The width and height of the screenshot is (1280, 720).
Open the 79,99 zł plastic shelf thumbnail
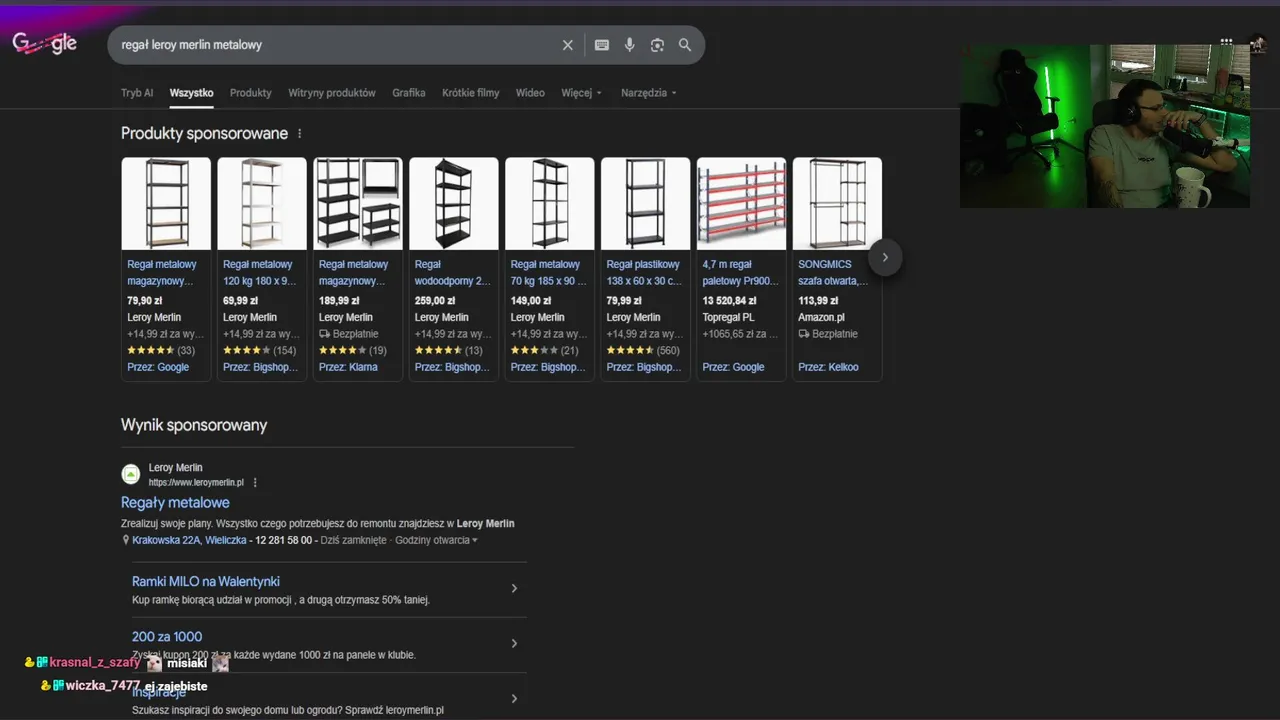(646, 203)
